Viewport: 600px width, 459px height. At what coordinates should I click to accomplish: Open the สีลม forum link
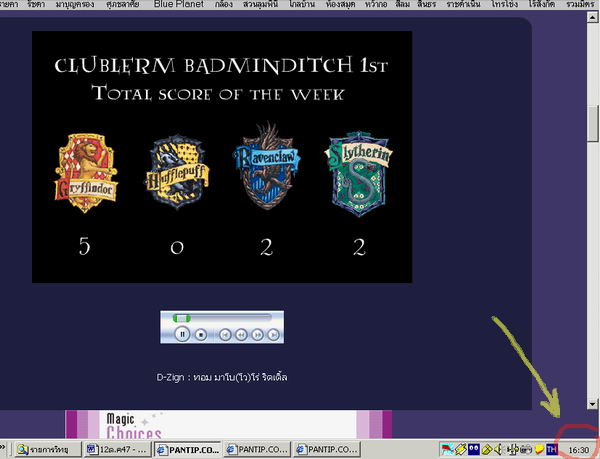pyautogui.click(x=402, y=4)
